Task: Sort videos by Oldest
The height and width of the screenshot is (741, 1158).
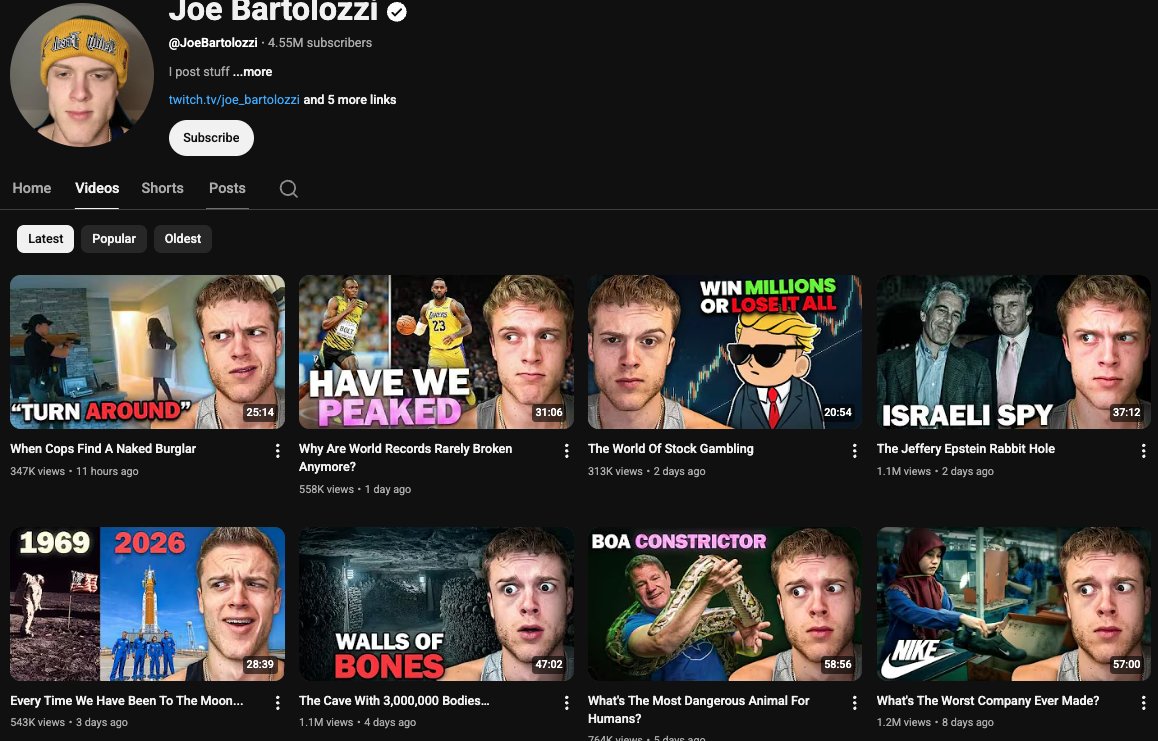Action: click(182, 239)
